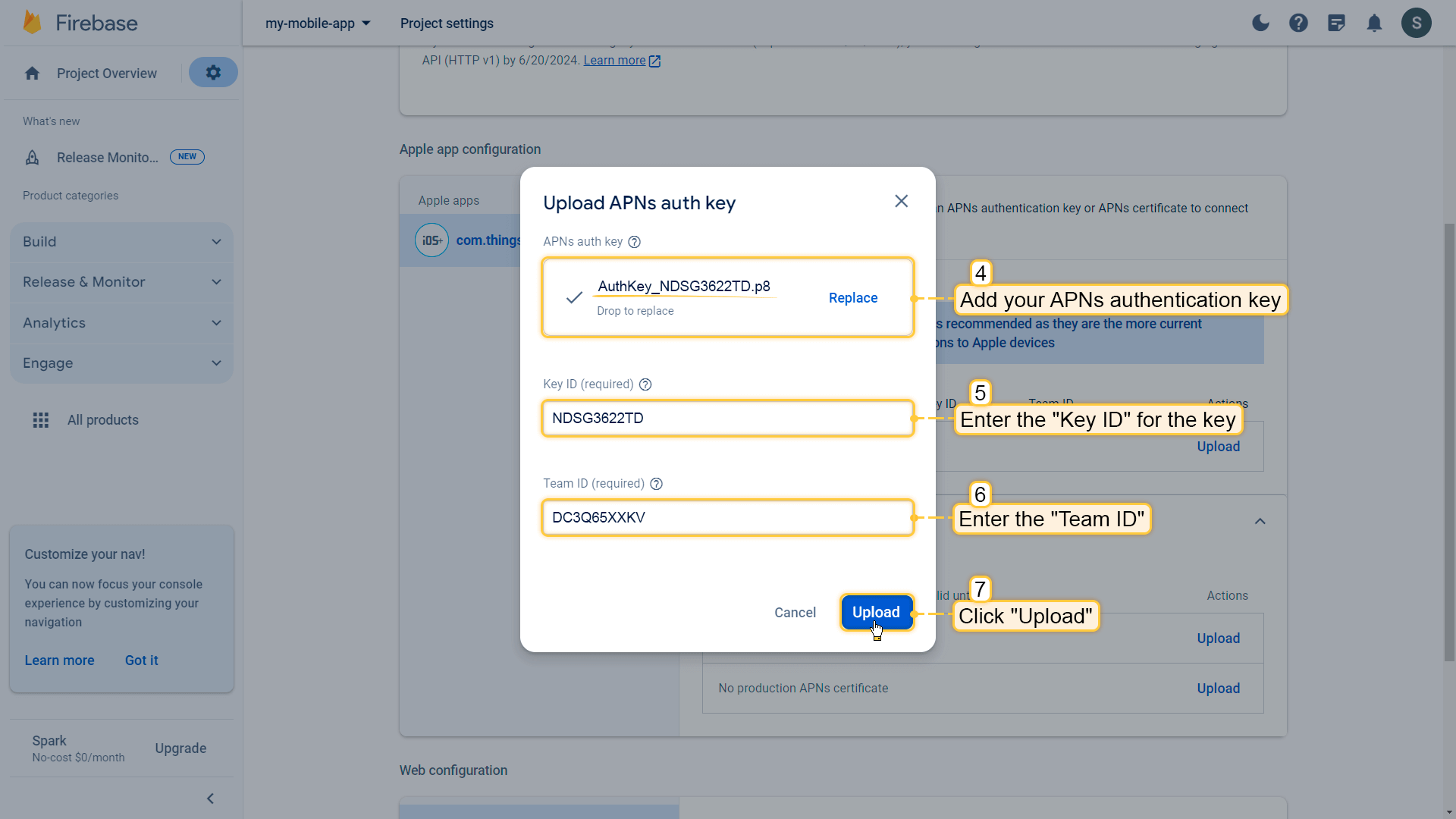Click the help icon beside Key ID
The width and height of the screenshot is (1456, 819).
tap(645, 384)
